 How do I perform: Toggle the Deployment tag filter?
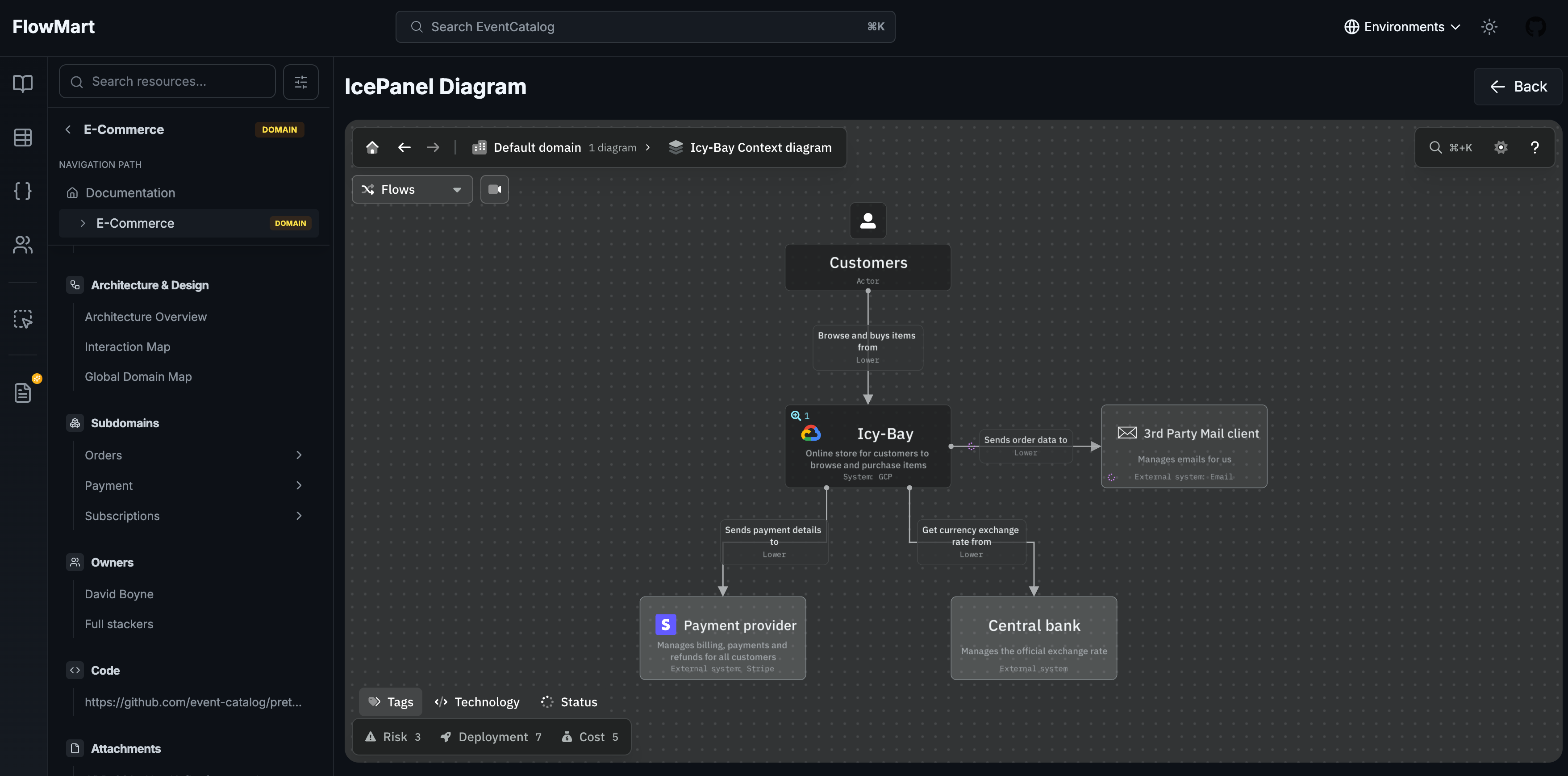click(x=491, y=737)
